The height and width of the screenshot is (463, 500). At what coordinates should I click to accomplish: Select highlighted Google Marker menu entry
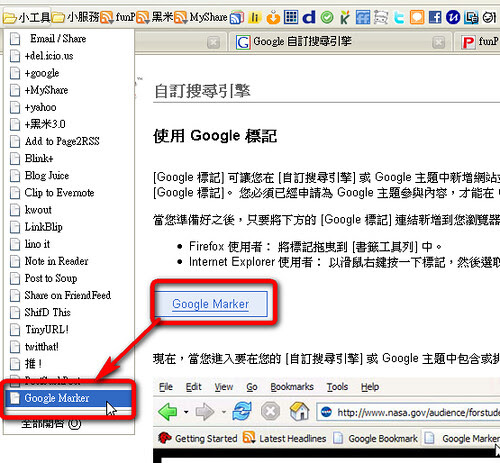pyautogui.click(x=68, y=398)
